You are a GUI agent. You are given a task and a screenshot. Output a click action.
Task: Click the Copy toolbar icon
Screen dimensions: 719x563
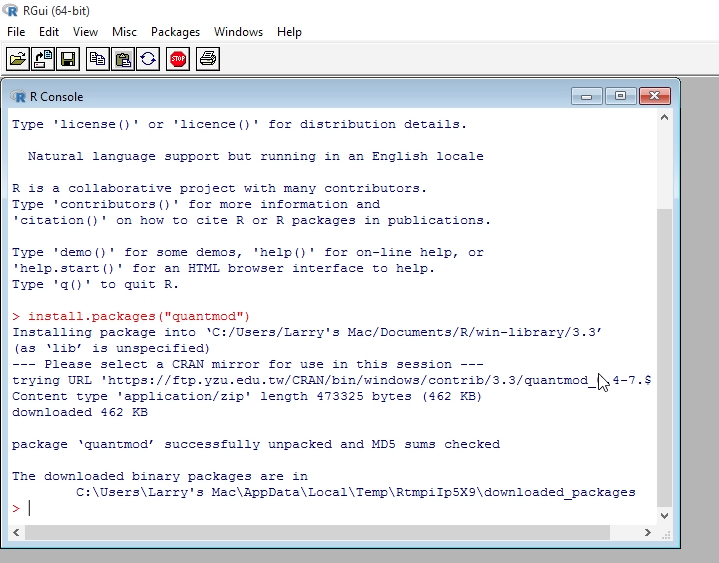click(x=98, y=59)
